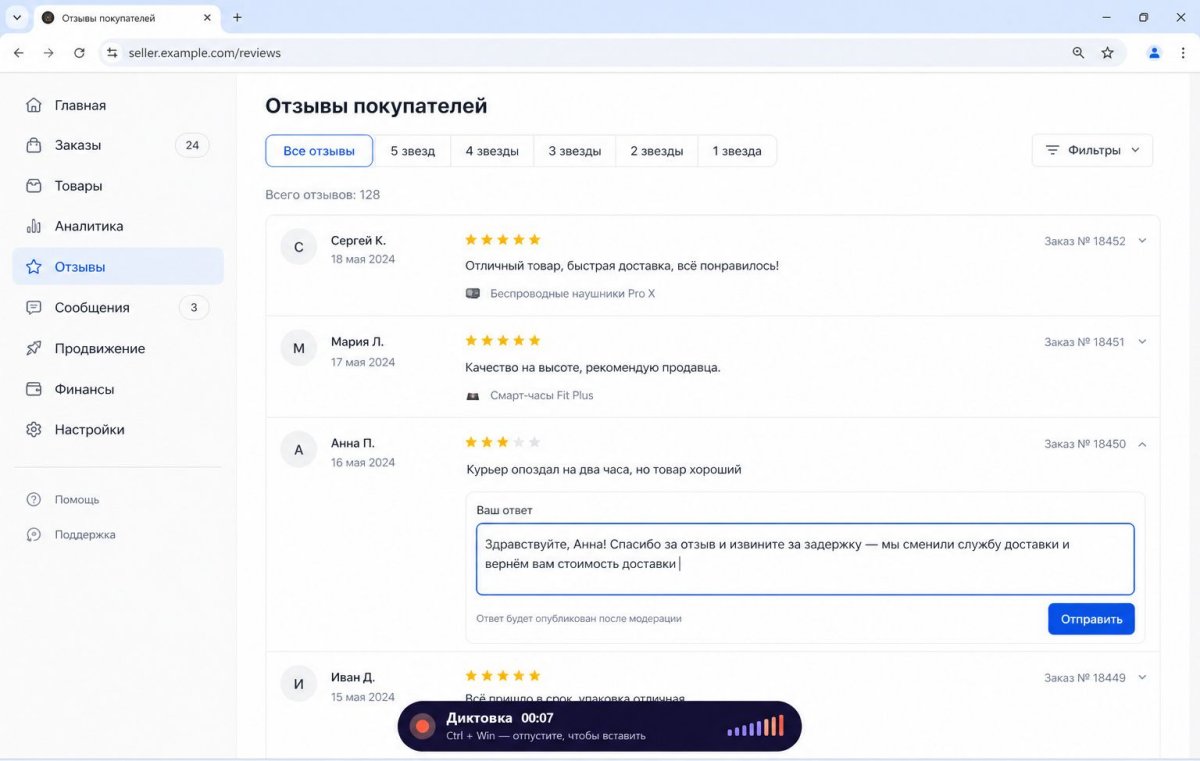Click the Отправить button
The height and width of the screenshot is (761, 1200).
pyautogui.click(x=1091, y=619)
